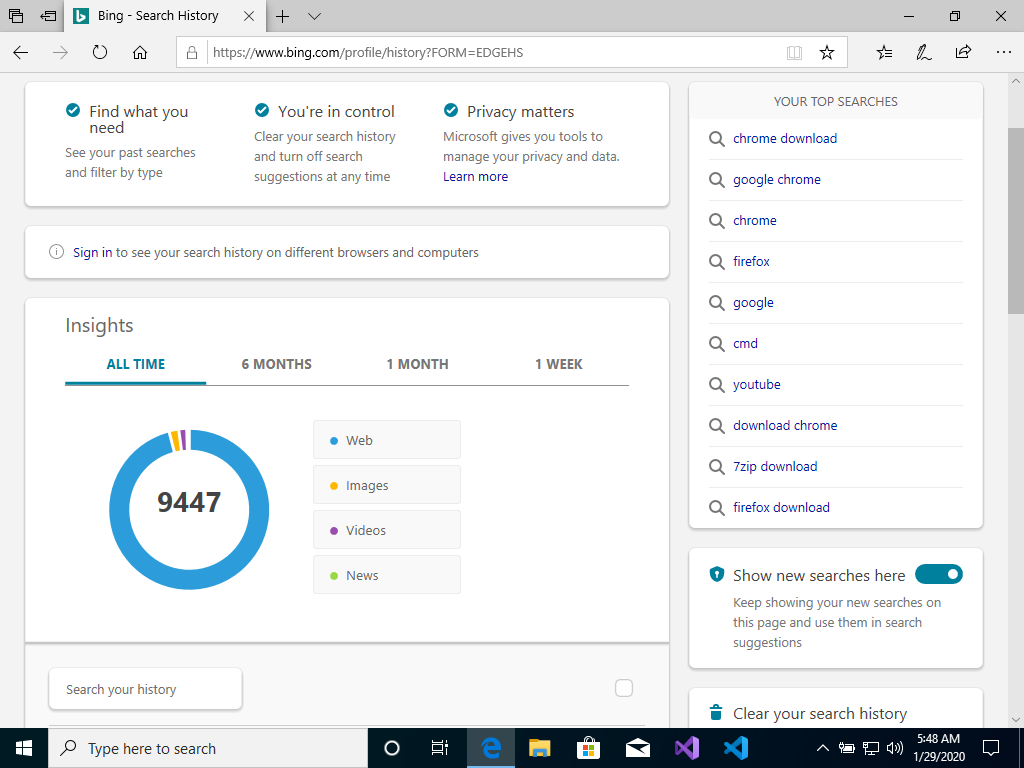Open the Favorites hub icon
This screenshot has height=768, width=1024.
click(x=884, y=53)
